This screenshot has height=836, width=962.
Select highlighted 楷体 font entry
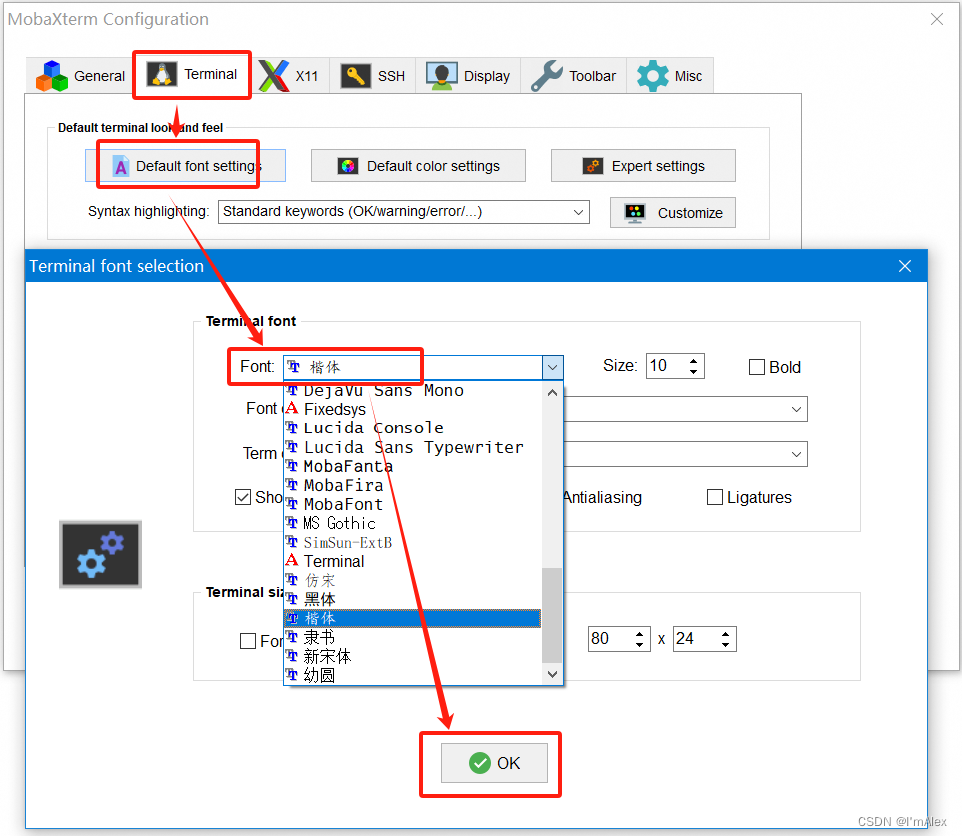pyautogui.click(x=413, y=618)
